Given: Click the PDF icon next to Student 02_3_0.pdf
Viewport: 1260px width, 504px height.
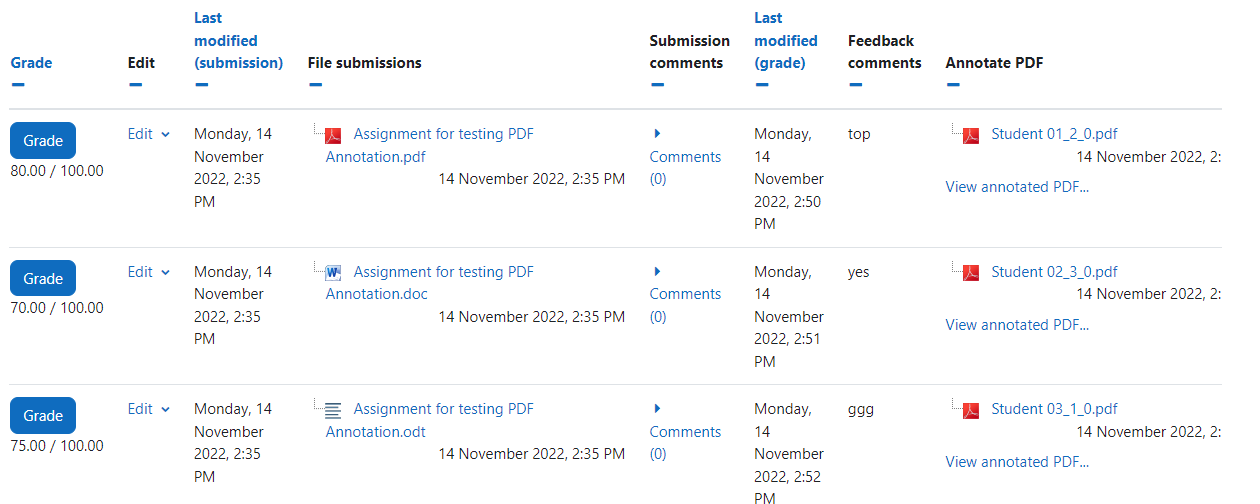Looking at the screenshot, I should pyautogui.click(x=970, y=272).
